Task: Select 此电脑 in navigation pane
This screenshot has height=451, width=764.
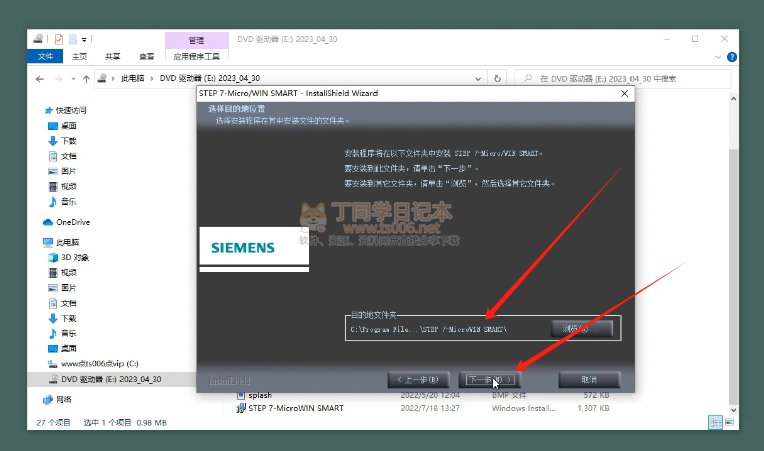Action: [x=61, y=242]
